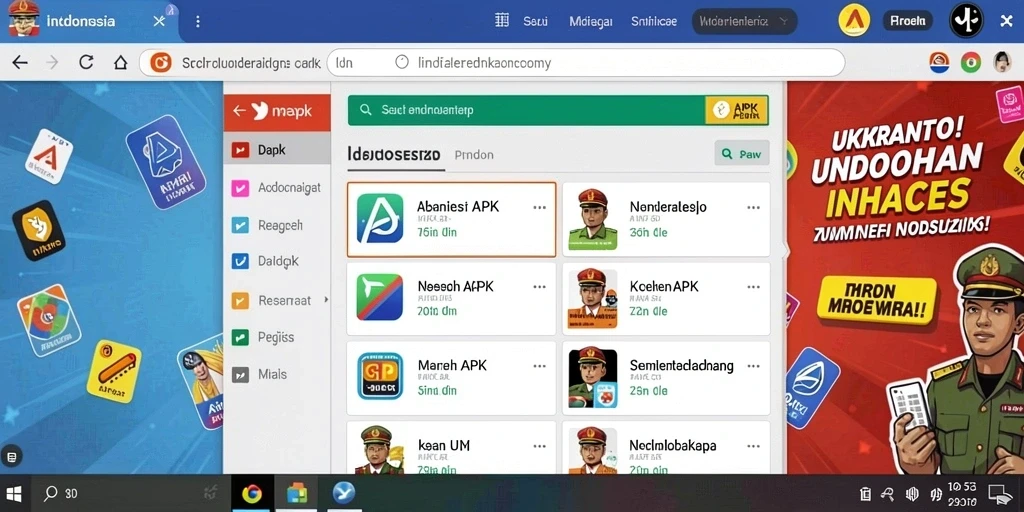Open the Kcehen APK officer icon

592,298
